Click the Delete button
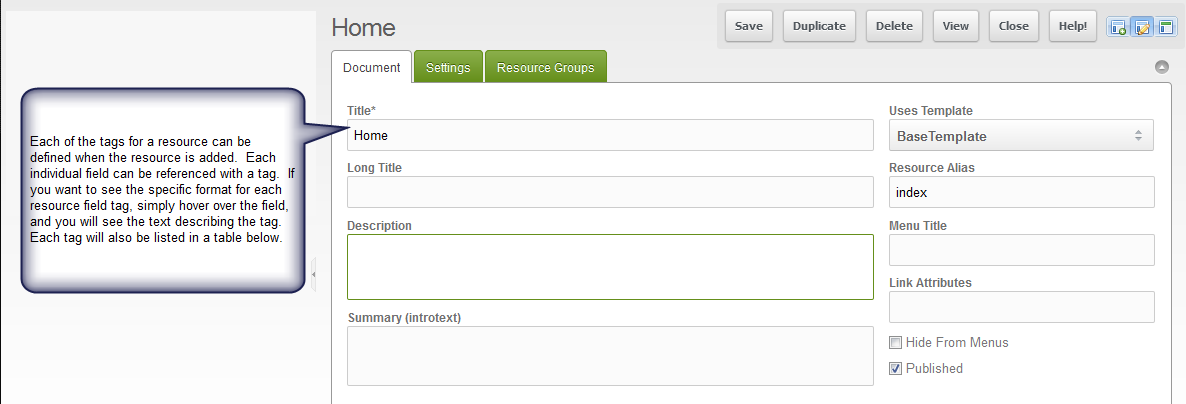1186x404 pixels. point(894,26)
